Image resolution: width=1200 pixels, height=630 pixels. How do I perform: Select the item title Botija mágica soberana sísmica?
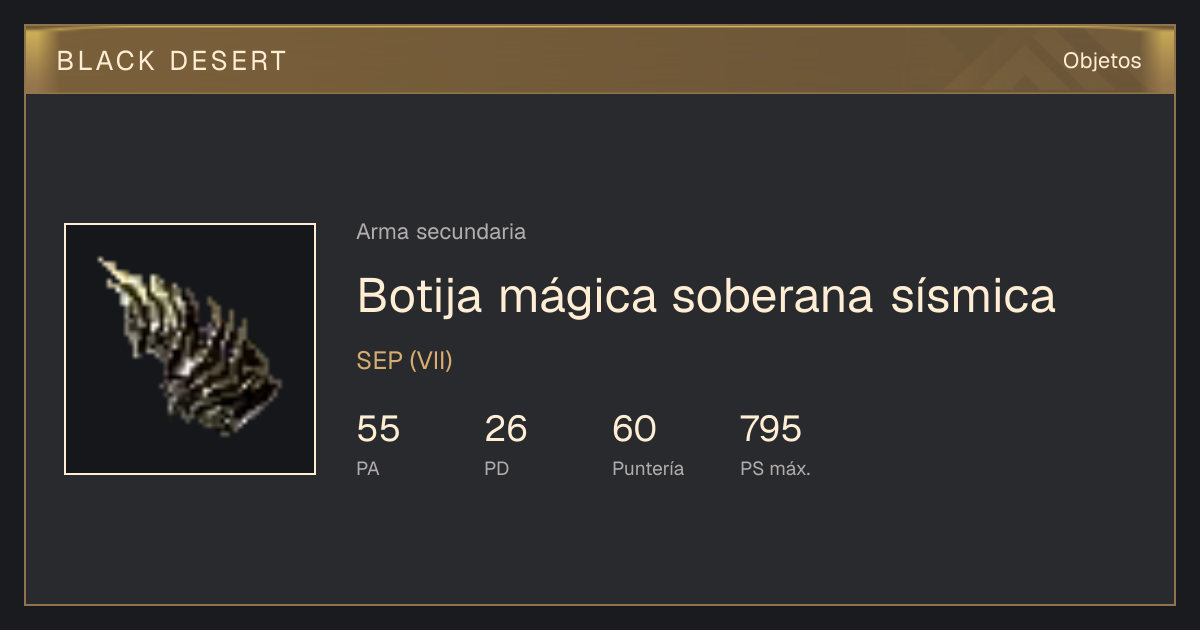click(x=706, y=297)
